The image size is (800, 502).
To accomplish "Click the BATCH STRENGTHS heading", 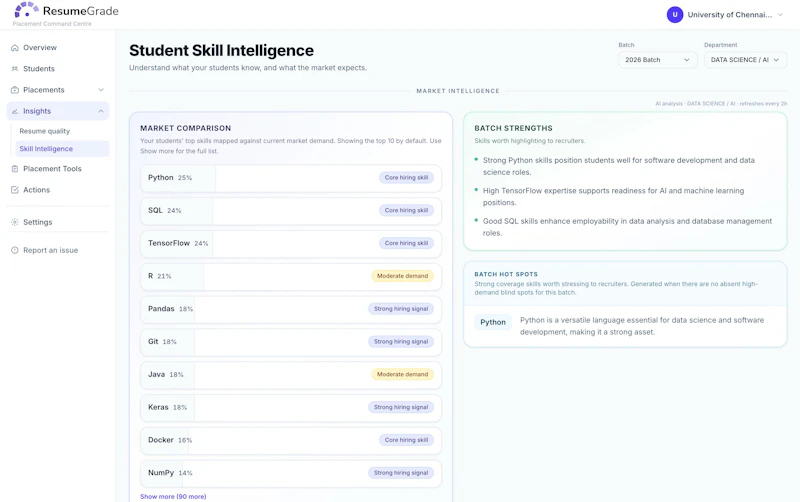I will point(513,128).
